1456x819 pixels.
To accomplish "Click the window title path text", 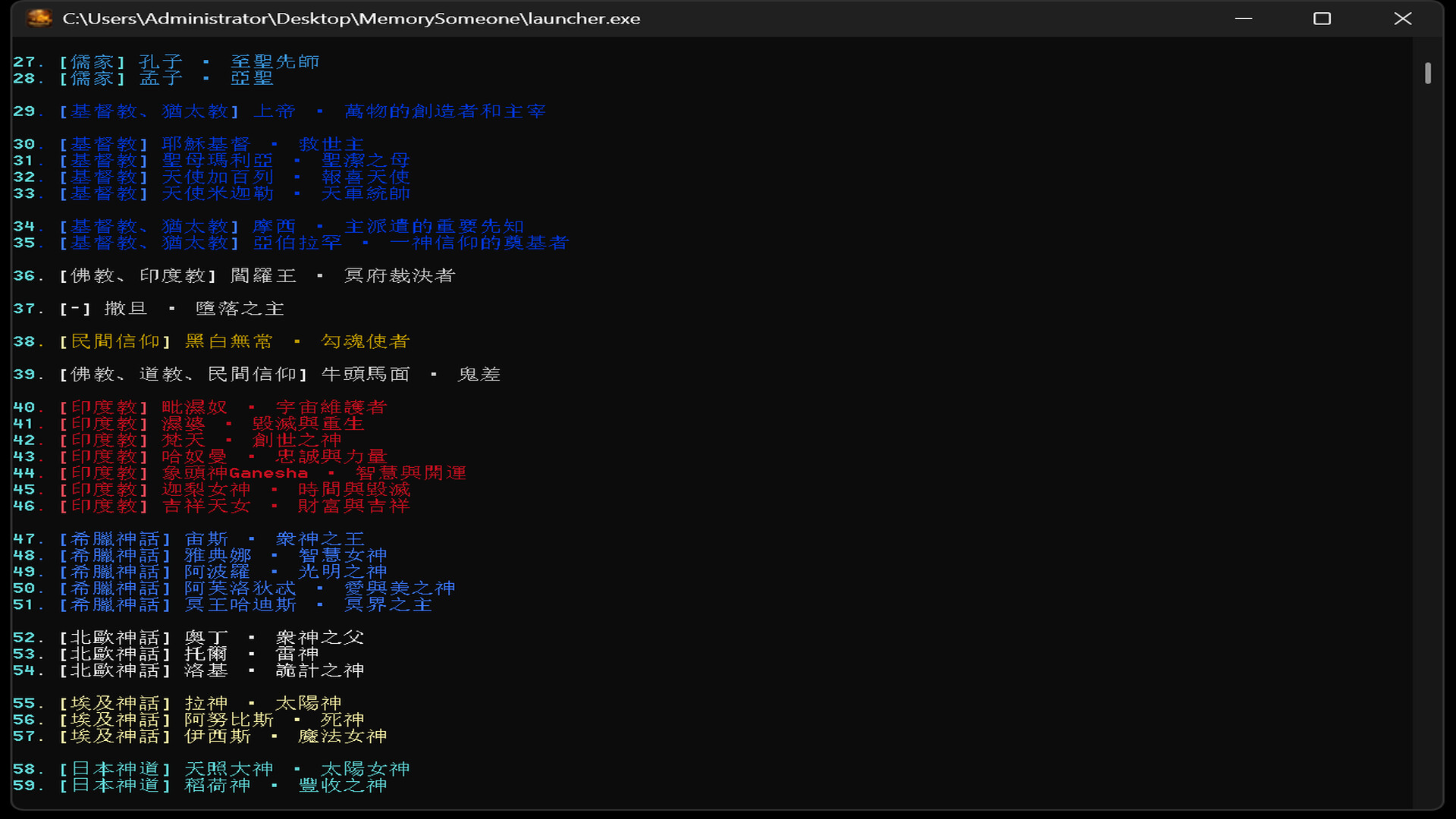I will tap(351, 18).
